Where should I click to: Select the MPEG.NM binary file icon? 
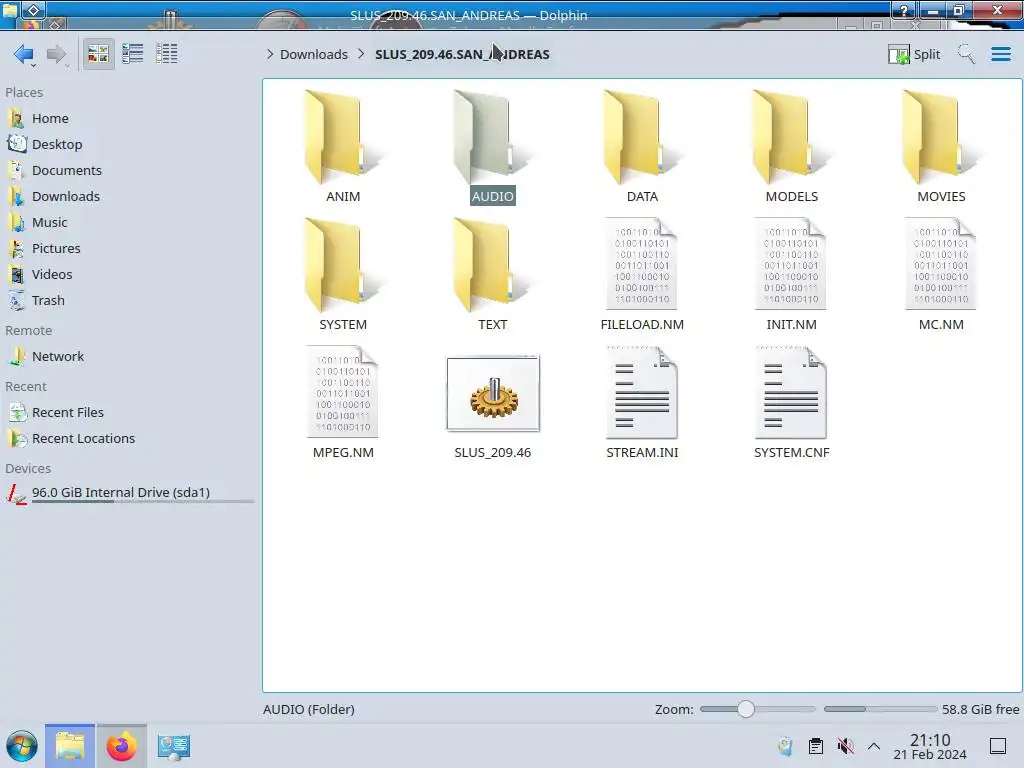[343, 392]
